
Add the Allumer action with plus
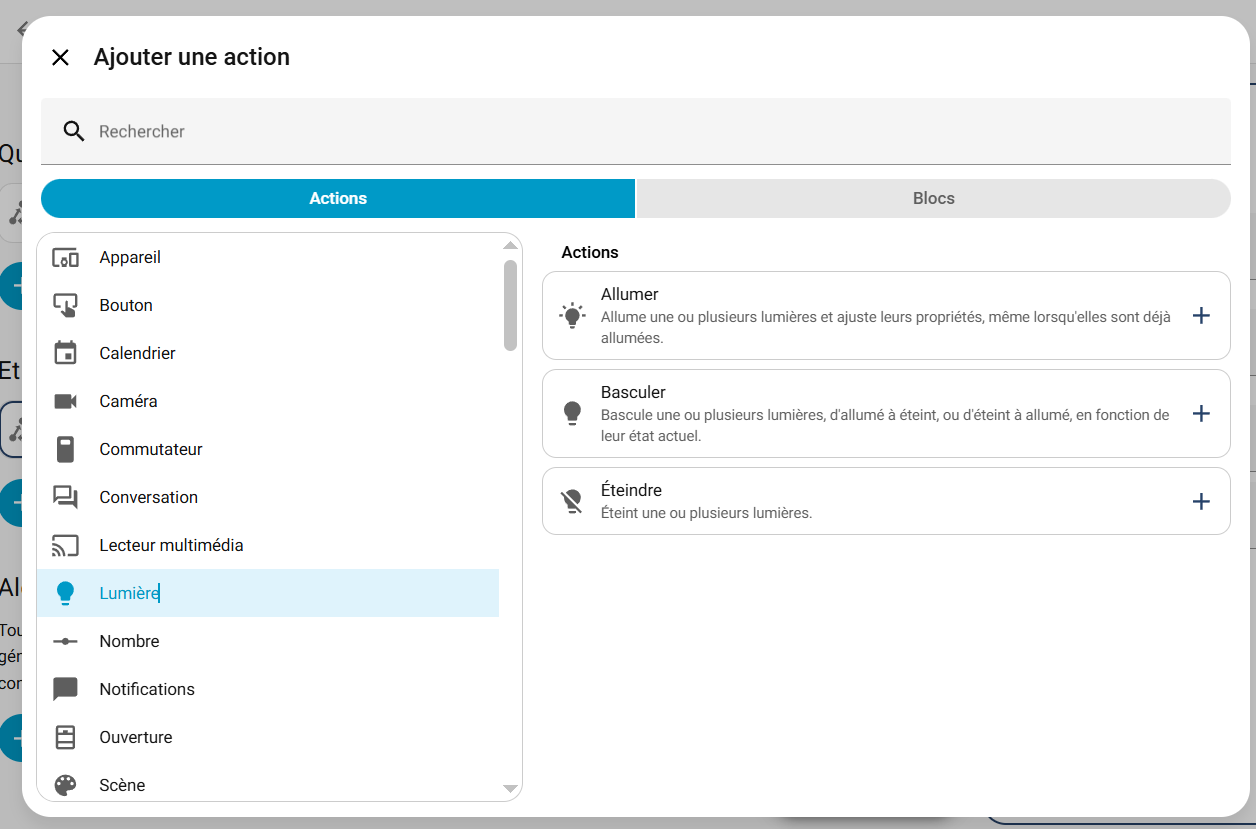click(1201, 316)
